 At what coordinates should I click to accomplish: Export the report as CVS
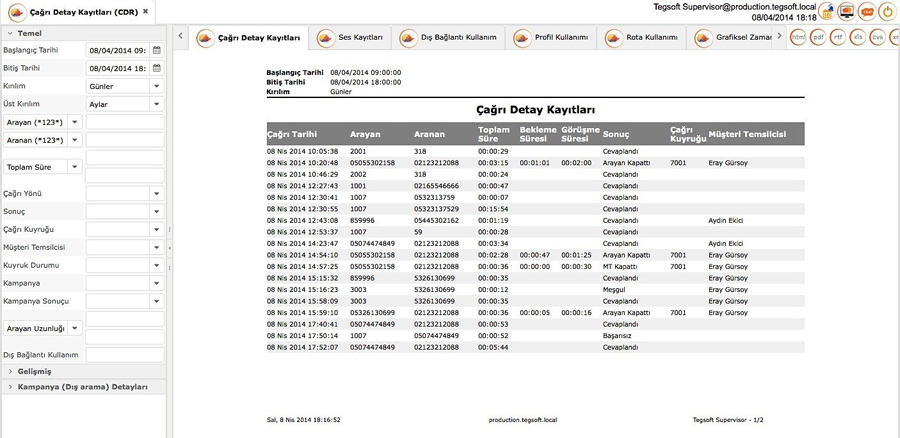coord(878,37)
